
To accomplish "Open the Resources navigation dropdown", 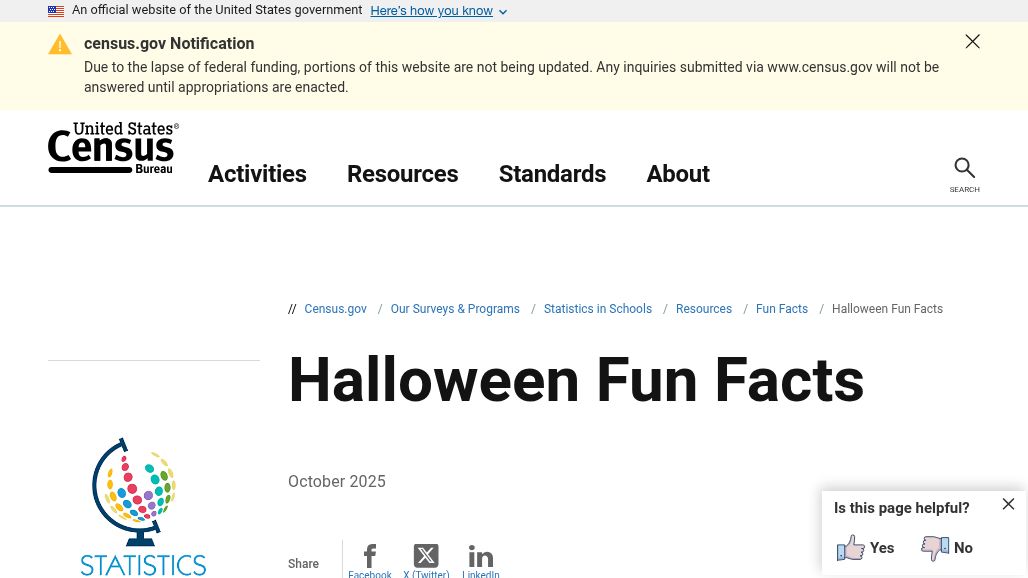I will point(402,174).
